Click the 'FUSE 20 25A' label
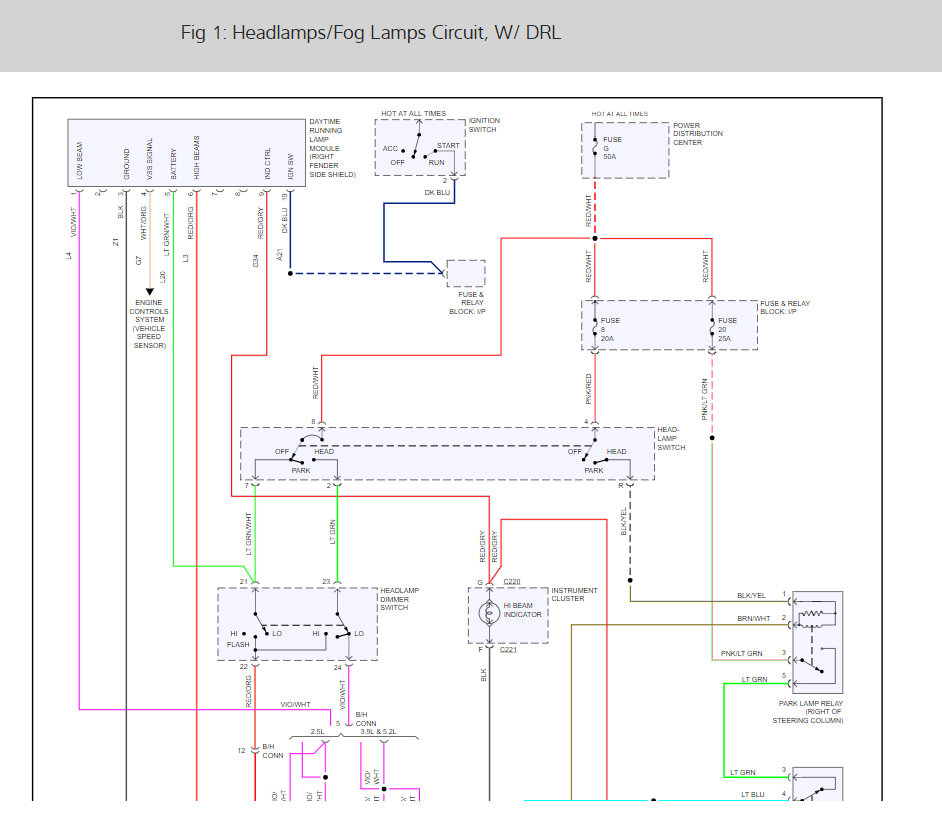This screenshot has width=942, height=831. coord(727,329)
